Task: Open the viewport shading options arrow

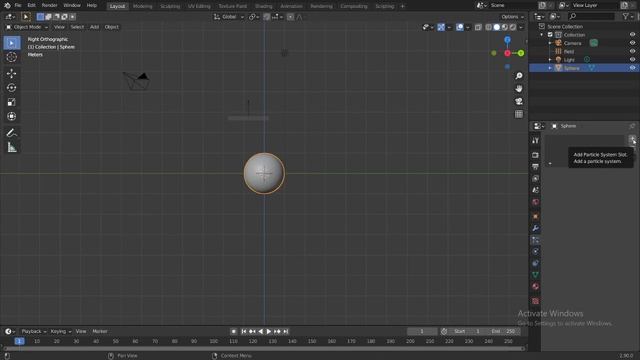Action: pyautogui.click(x=521, y=27)
